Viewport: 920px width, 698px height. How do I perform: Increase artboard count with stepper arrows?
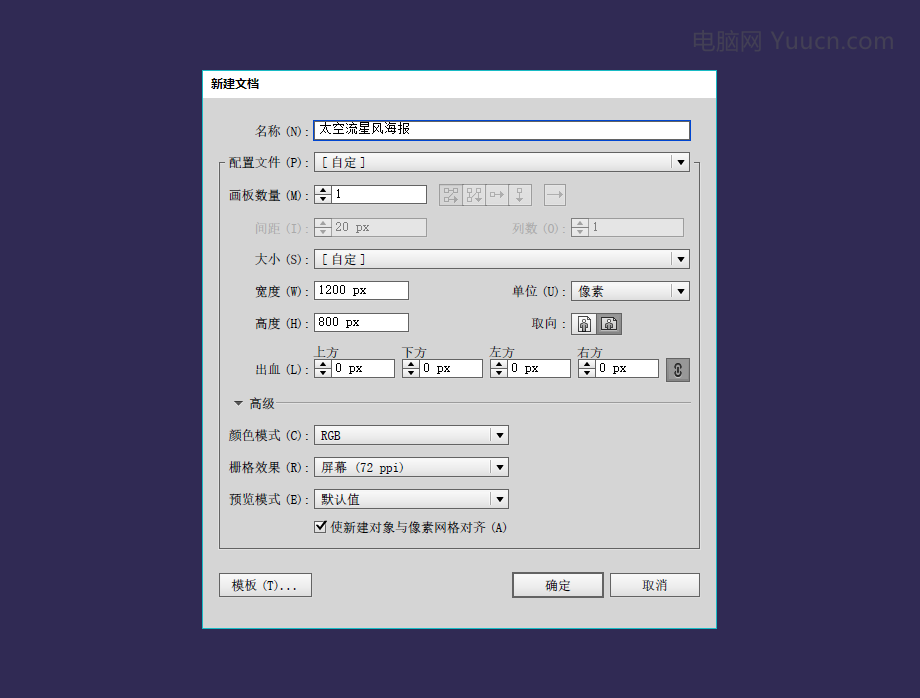pos(323,190)
